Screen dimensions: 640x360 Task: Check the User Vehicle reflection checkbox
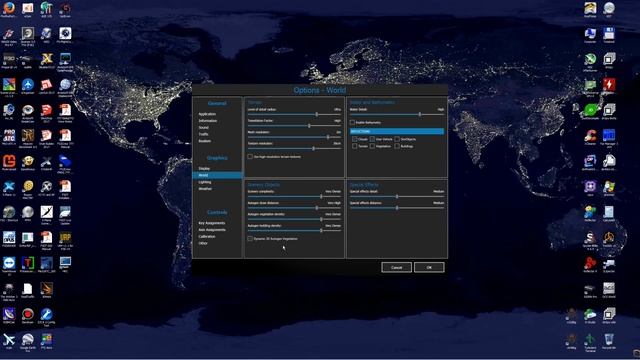coord(372,139)
